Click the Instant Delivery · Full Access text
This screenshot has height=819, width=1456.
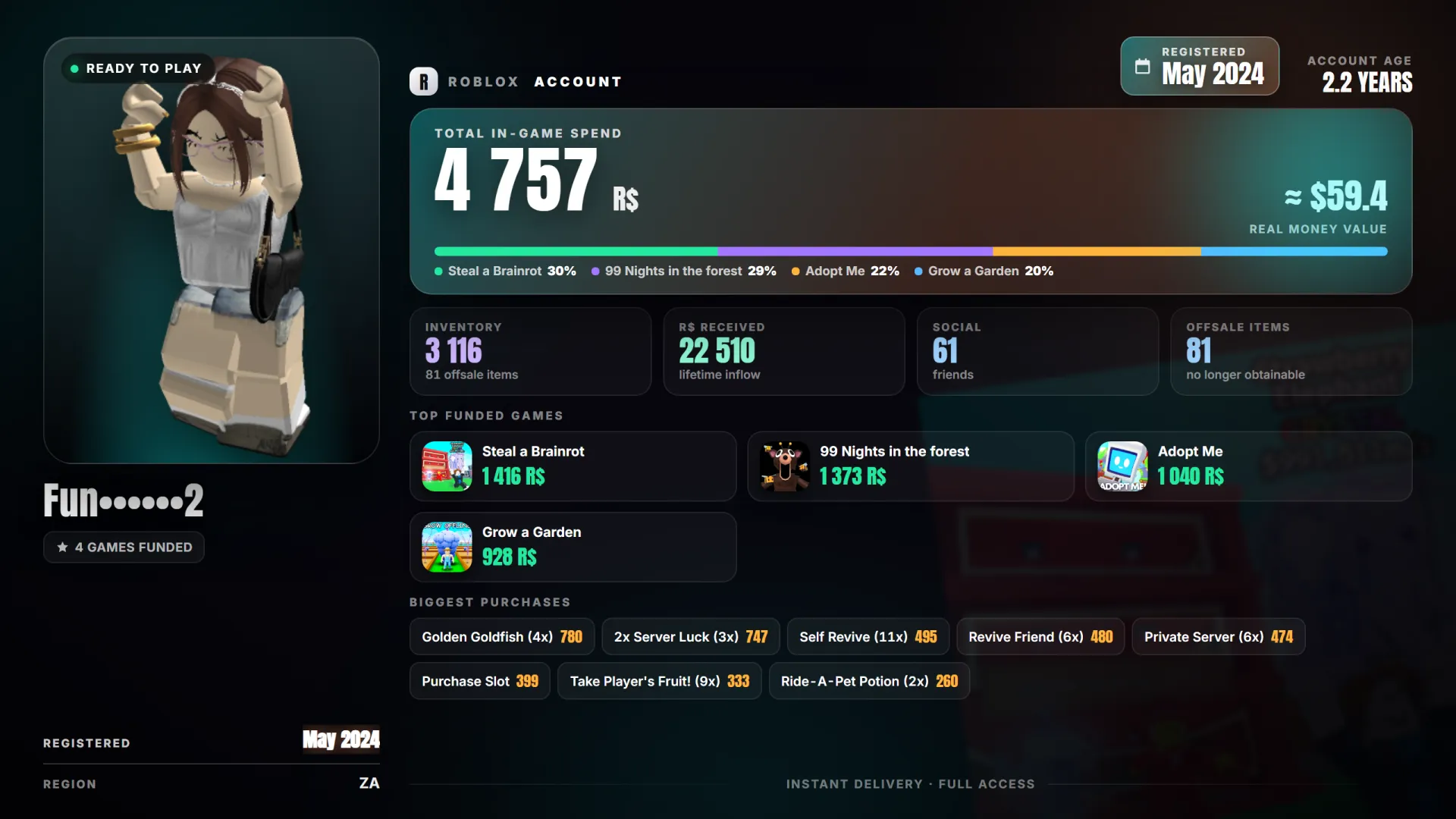pyautogui.click(x=911, y=784)
